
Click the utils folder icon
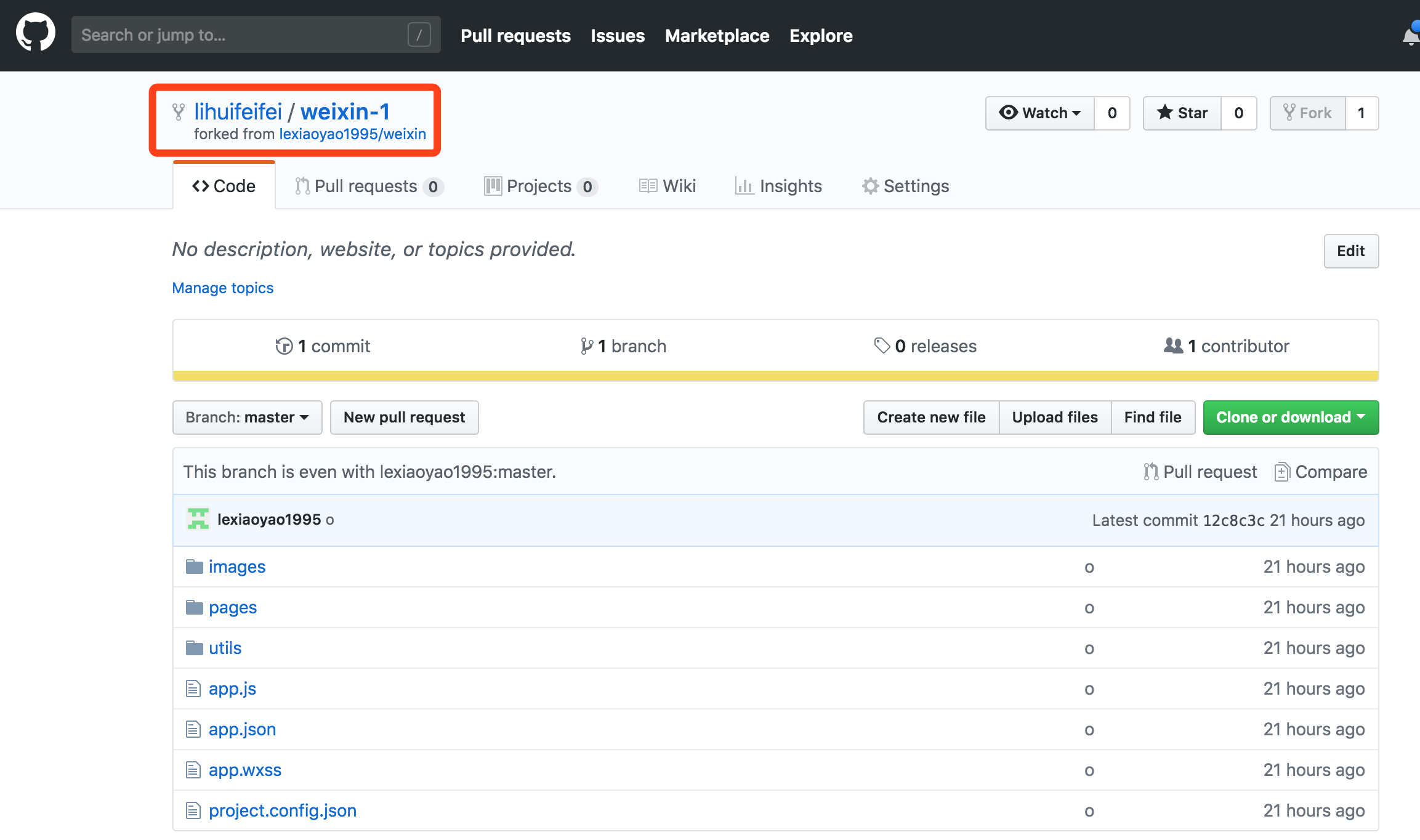[x=195, y=648]
